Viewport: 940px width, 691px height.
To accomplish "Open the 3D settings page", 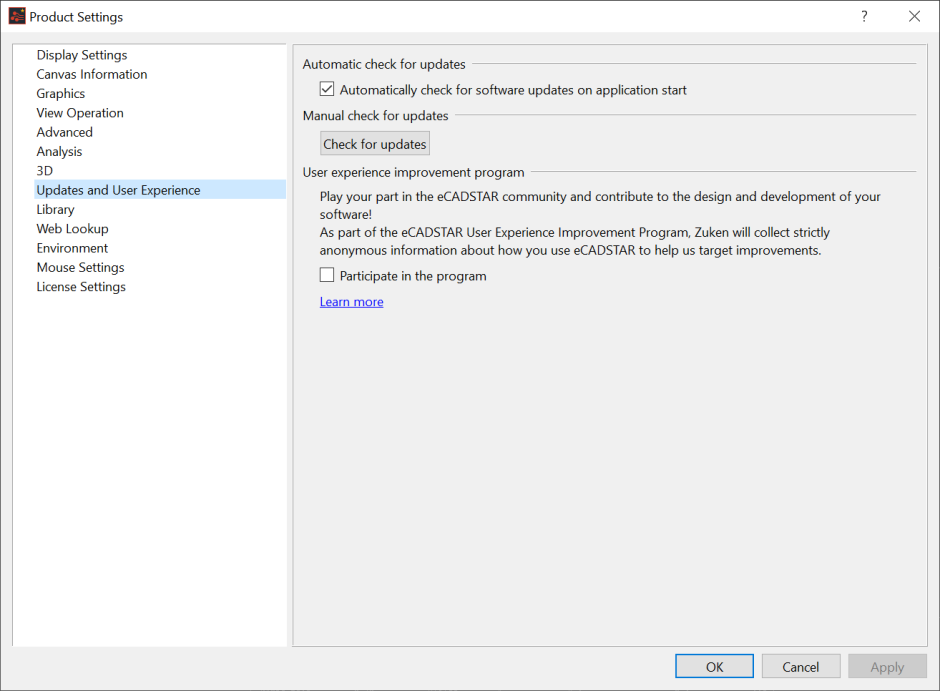I will point(44,171).
